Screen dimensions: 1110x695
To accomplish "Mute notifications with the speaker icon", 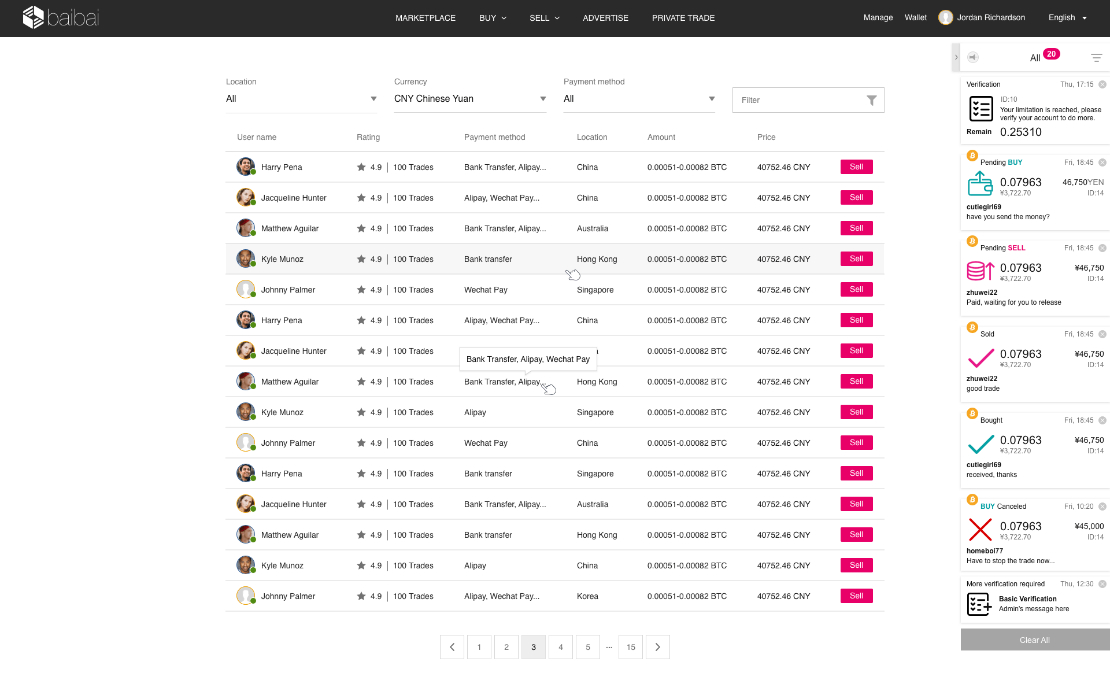I will coord(973,57).
